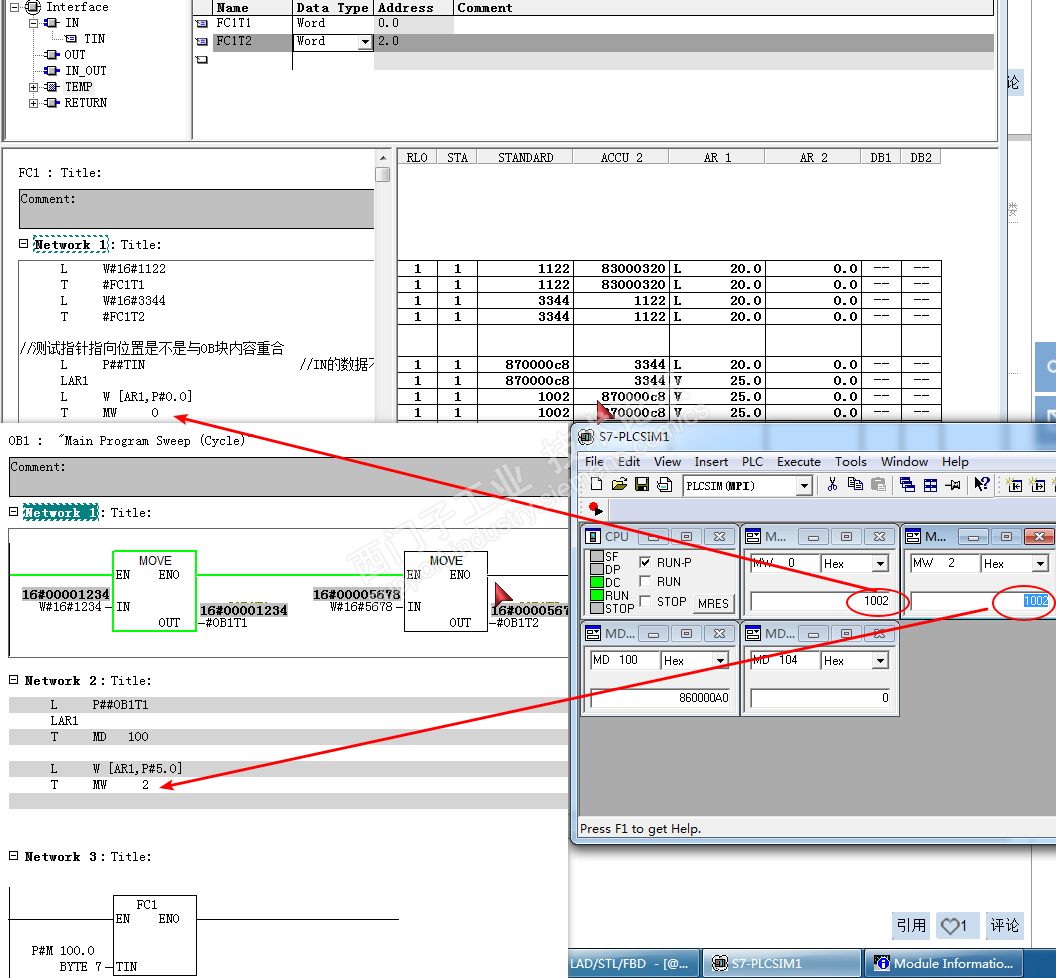Click the insert input variable icon in PLCSIM
The height and width of the screenshot is (978, 1056).
1014,484
